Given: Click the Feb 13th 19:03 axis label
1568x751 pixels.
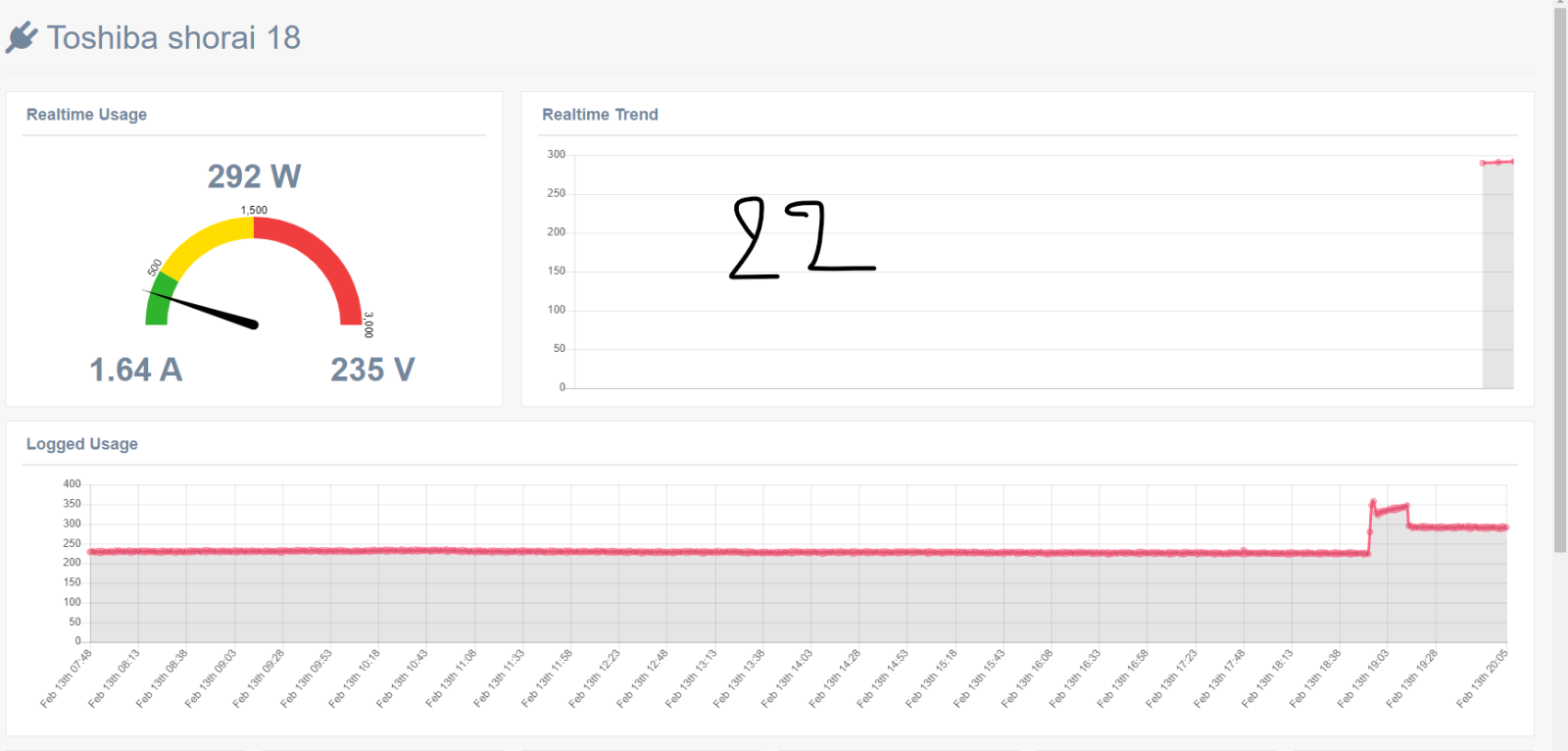Looking at the screenshot, I should (1363, 678).
